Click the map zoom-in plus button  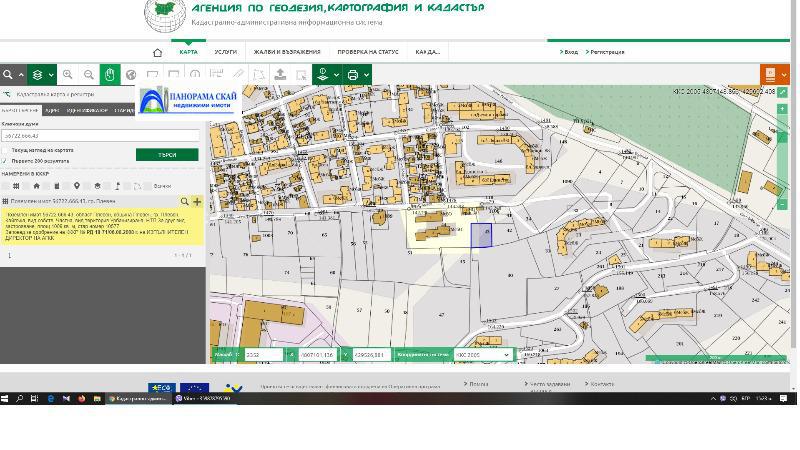(783, 109)
